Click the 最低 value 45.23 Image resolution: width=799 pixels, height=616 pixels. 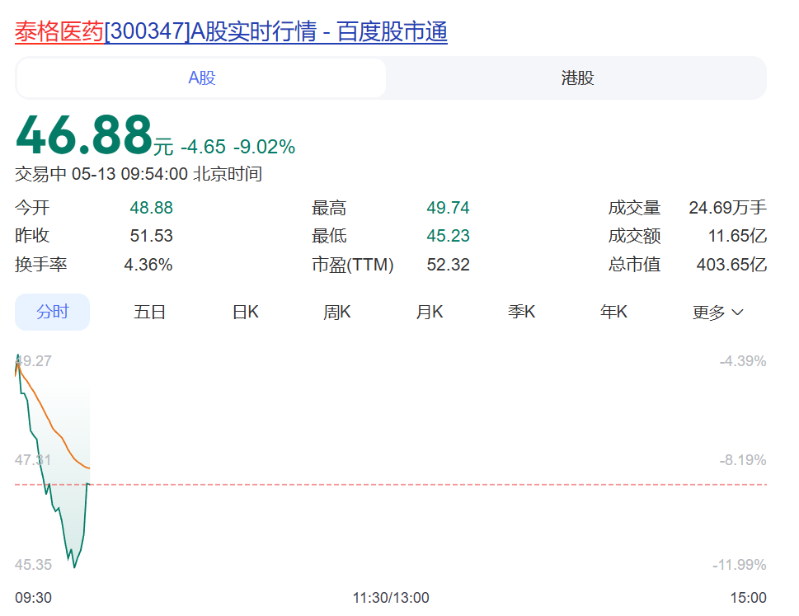(x=448, y=236)
